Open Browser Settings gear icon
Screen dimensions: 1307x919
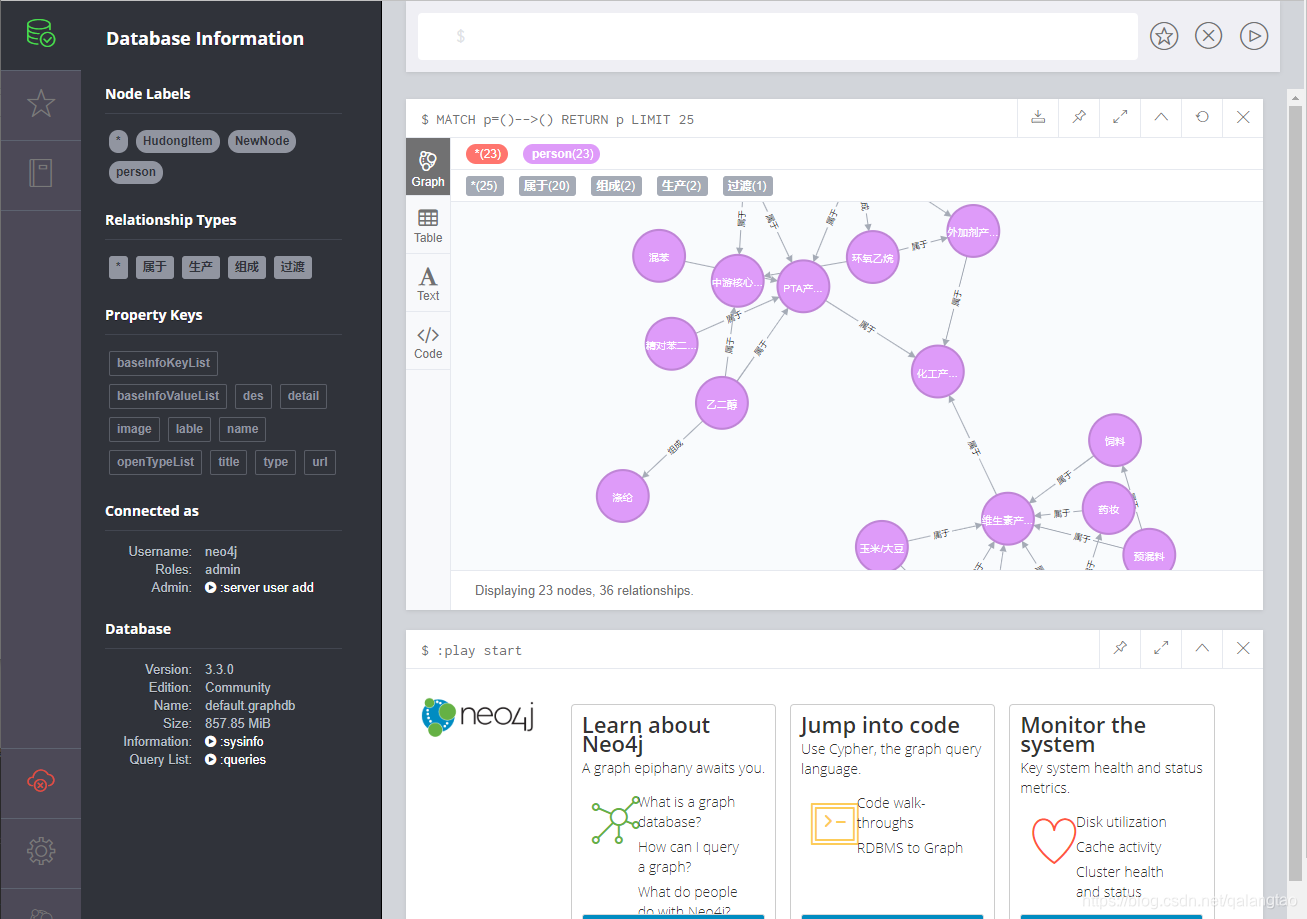tap(40, 851)
